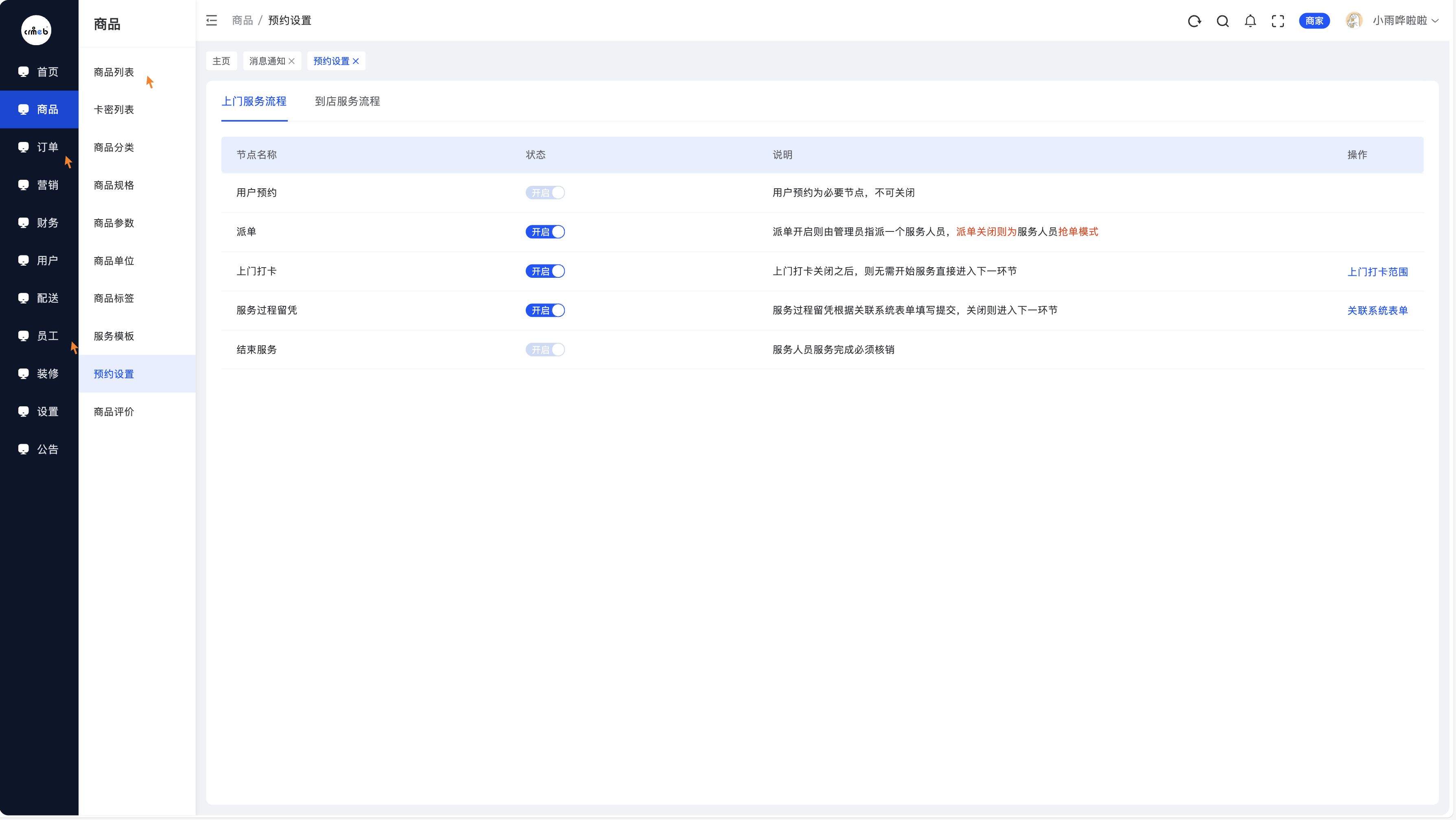
Task: Click the 关联系统表单 link
Action: tap(1378, 310)
